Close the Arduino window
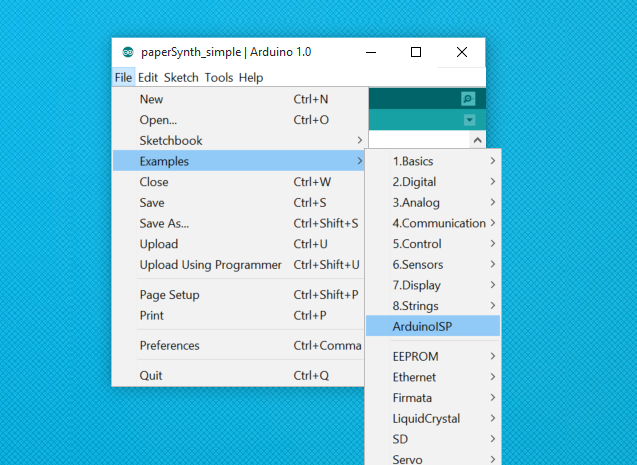637x465 pixels. [462, 52]
